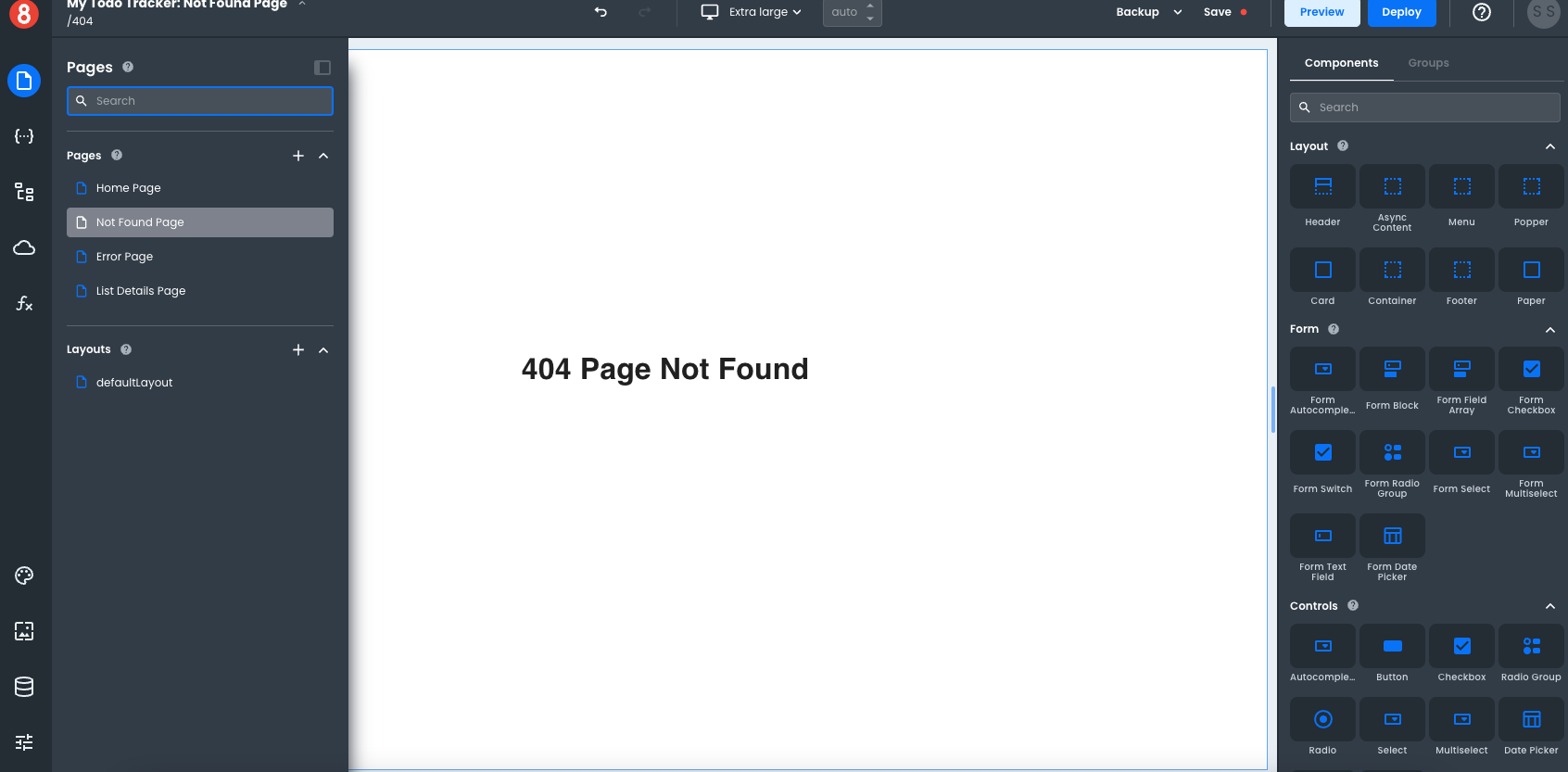This screenshot has width=1568, height=772.
Task: Click the undo arrow in top toolbar
Action: 601,12
